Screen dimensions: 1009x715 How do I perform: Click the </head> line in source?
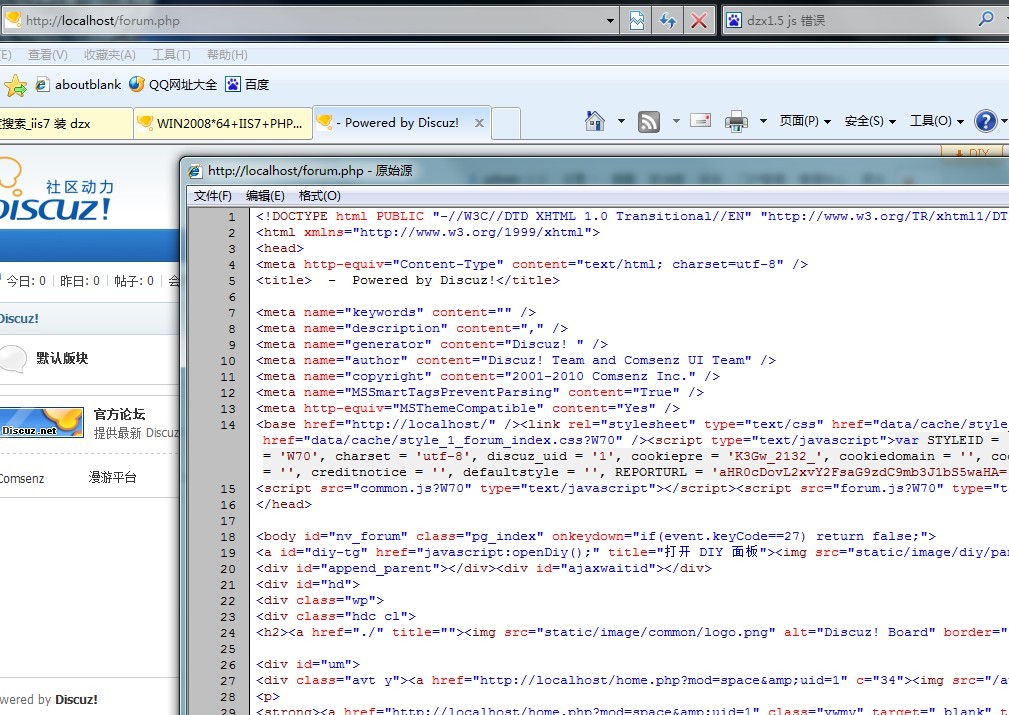coord(284,505)
